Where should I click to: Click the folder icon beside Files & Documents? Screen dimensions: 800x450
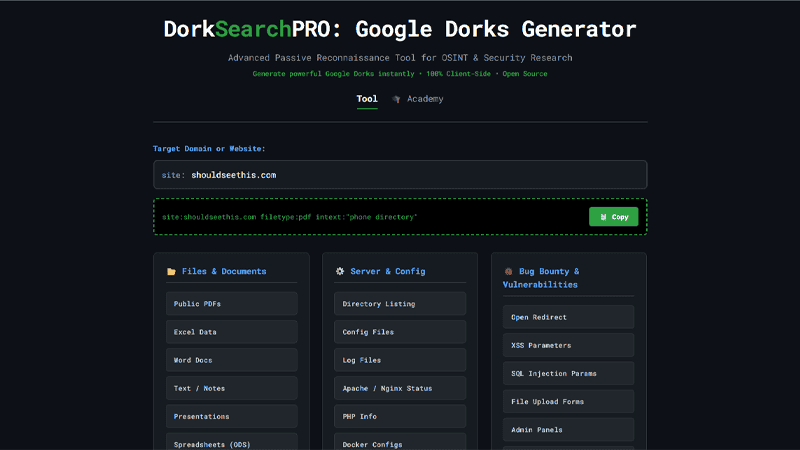[171, 271]
